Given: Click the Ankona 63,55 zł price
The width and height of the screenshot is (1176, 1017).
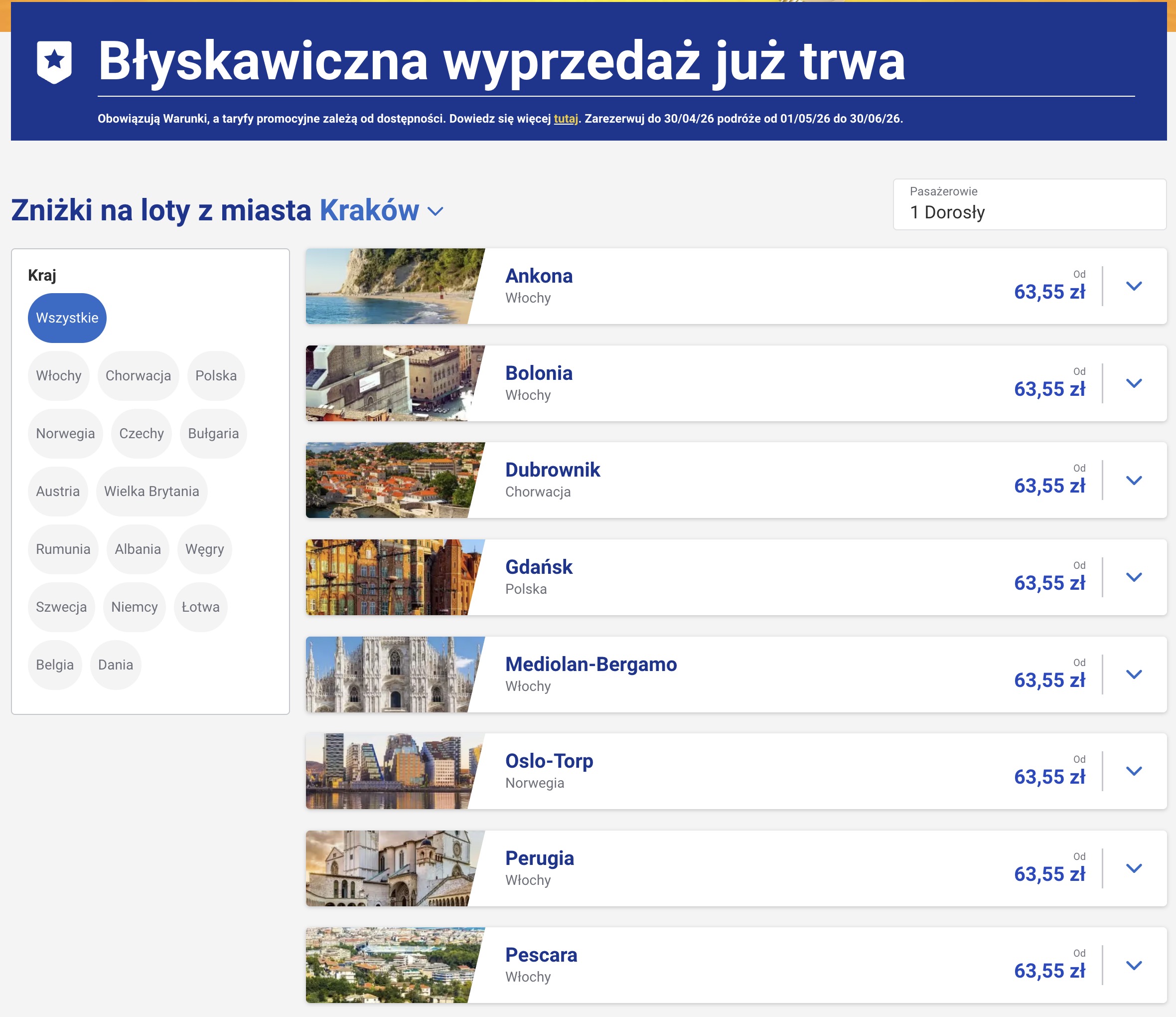Looking at the screenshot, I should [1049, 292].
